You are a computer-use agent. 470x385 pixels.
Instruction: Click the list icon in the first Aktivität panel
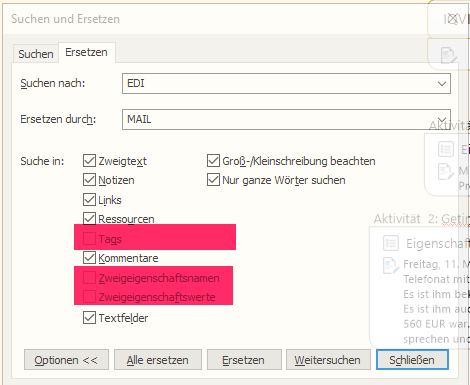pyautogui.click(x=446, y=149)
